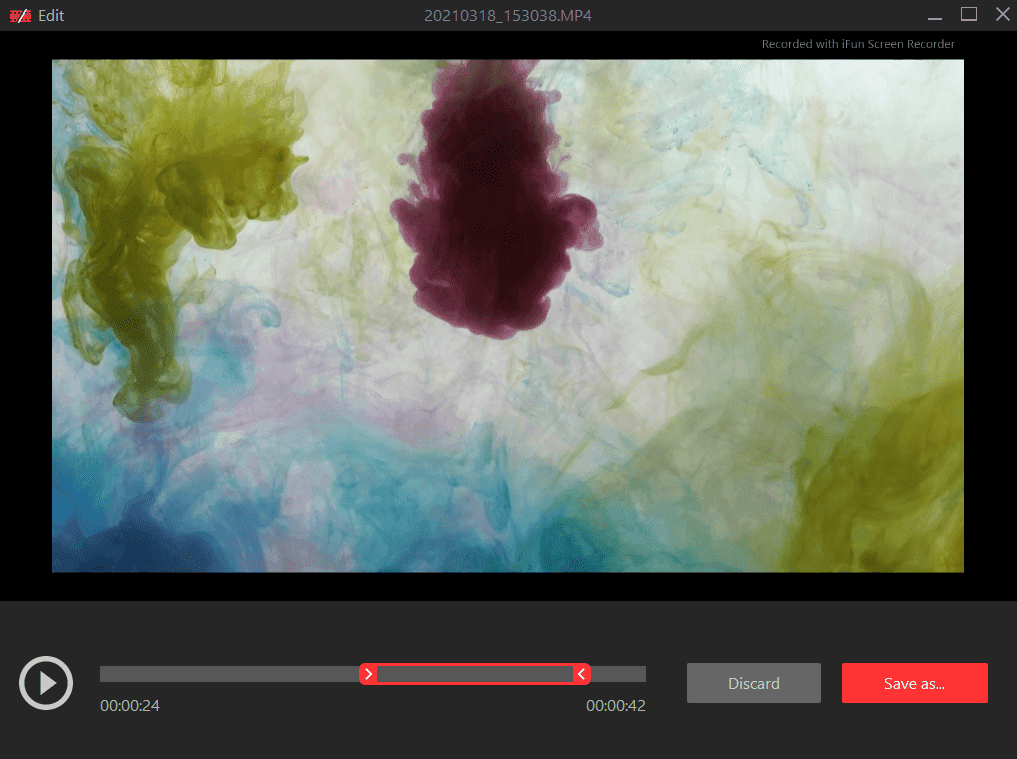Viewport: 1017px width, 759px height.
Task: Close the Edit window
Action: (x=1002, y=14)
